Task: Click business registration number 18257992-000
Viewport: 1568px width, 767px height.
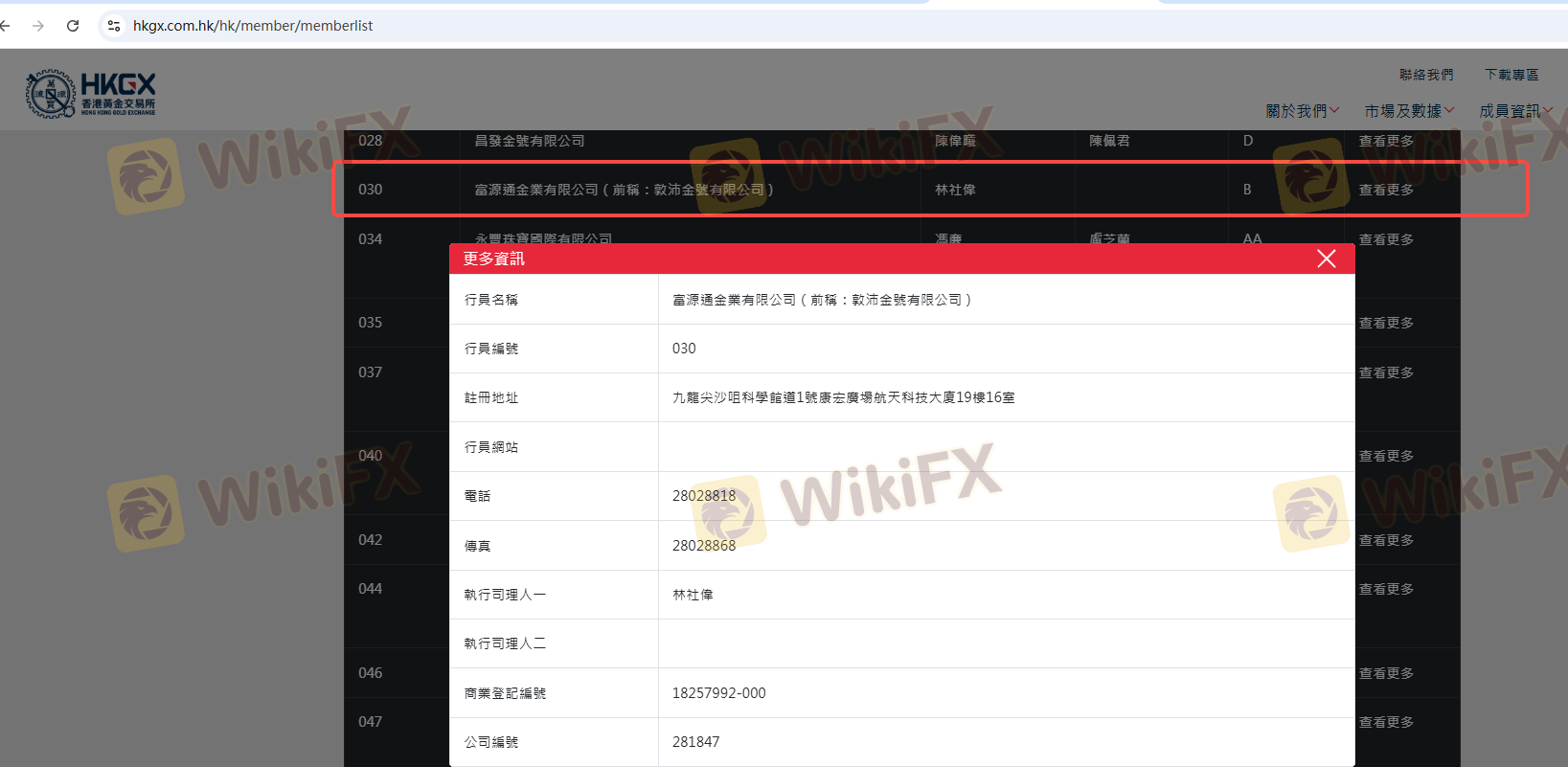Action: click(719, 693)
